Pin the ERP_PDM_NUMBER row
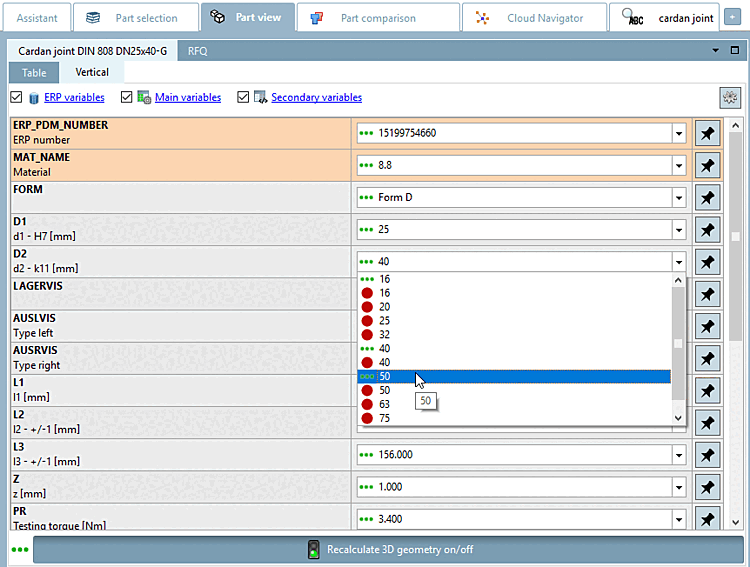The width and height of the screenshot is (750, 567). [707, 133]
